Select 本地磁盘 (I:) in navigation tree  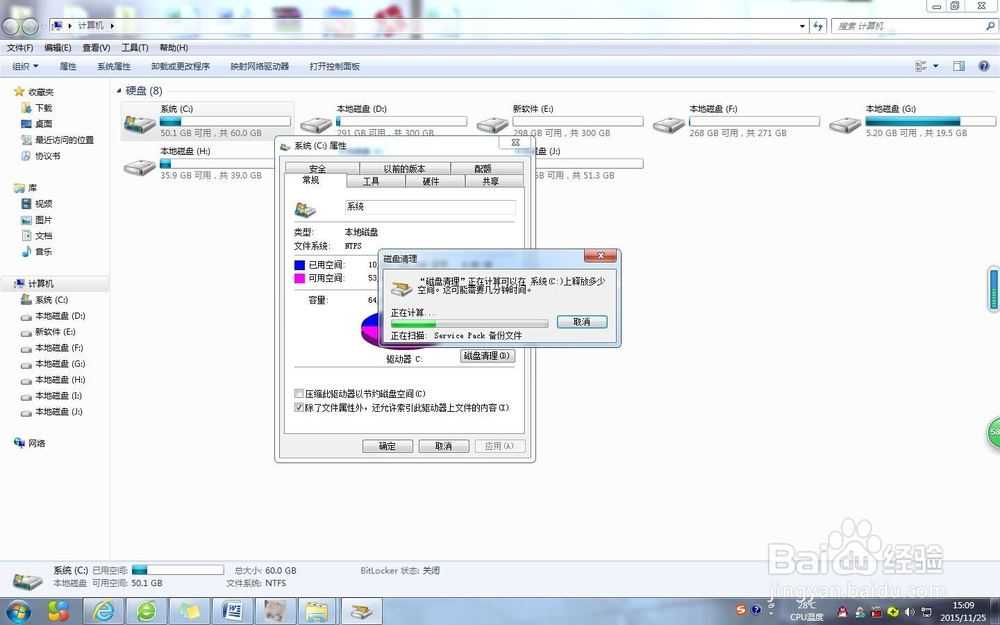[x=52, y=395]
